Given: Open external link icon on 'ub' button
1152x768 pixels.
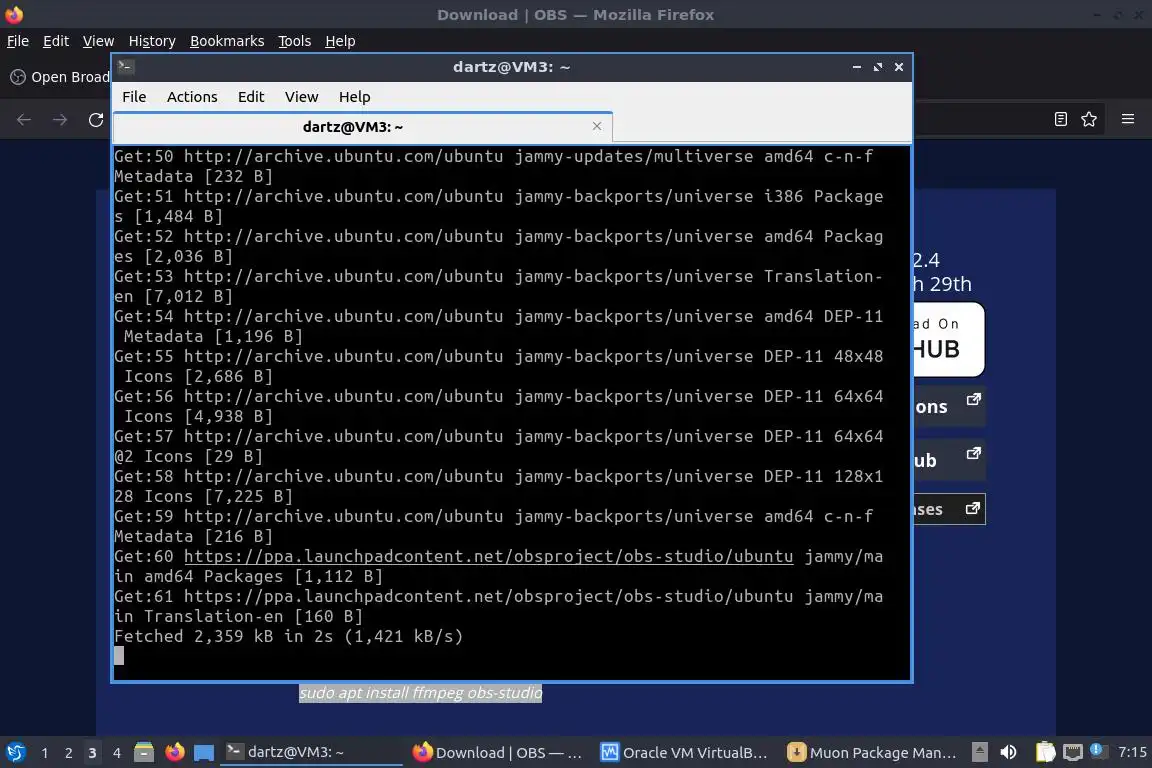Looking at the screenshot, I should point(973,453).
